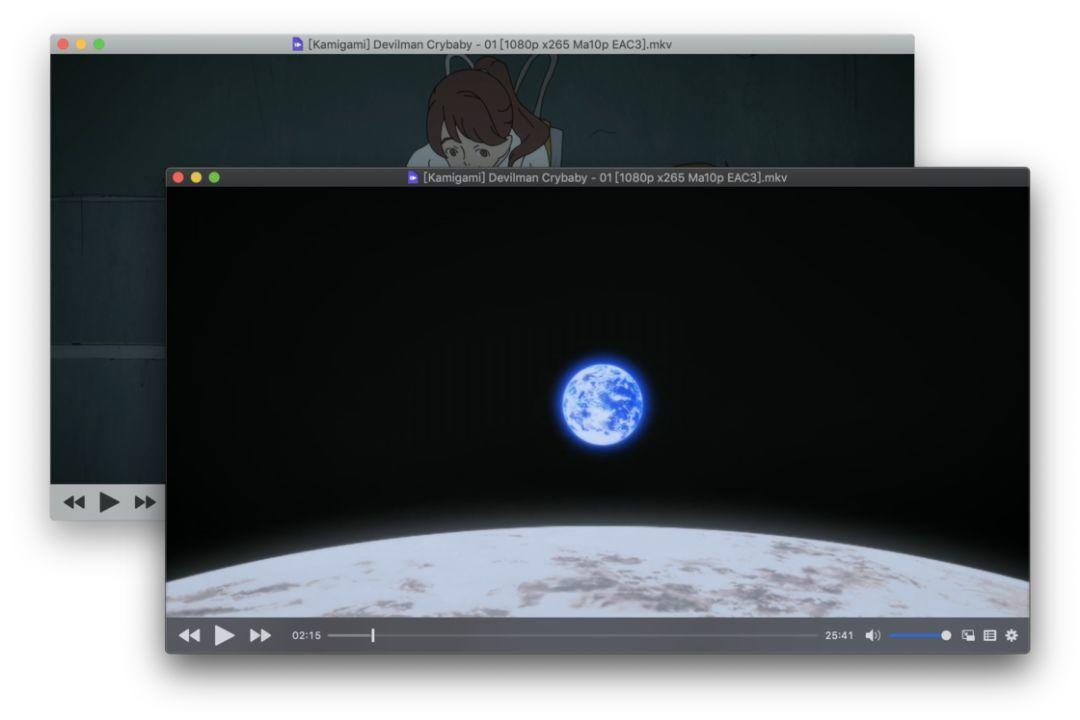This screenshot has height=720, width=1080.
Task: Maximize the front dark player window
Action: pos(214,177)
